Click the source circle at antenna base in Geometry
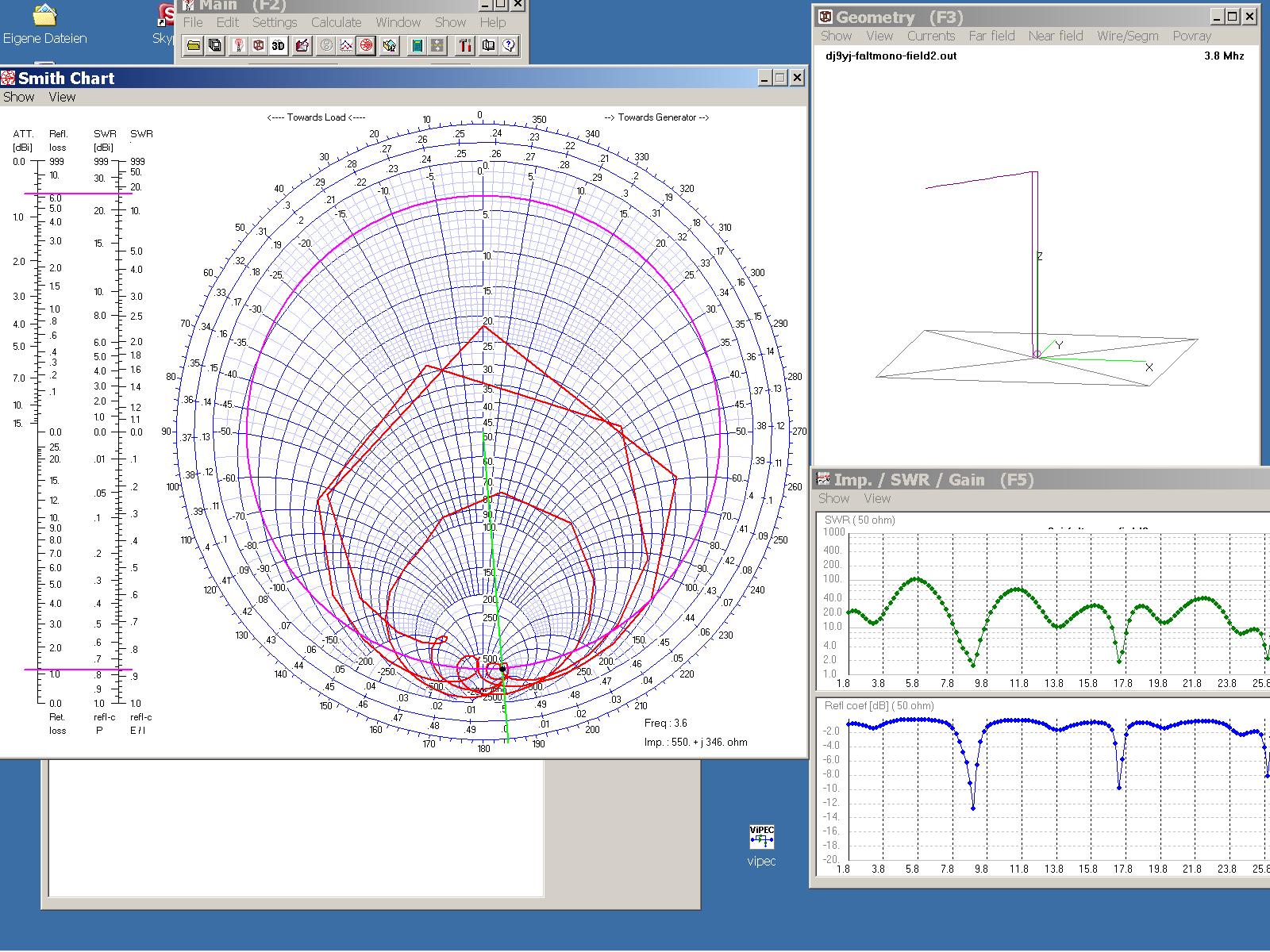 pos(1037,354)
